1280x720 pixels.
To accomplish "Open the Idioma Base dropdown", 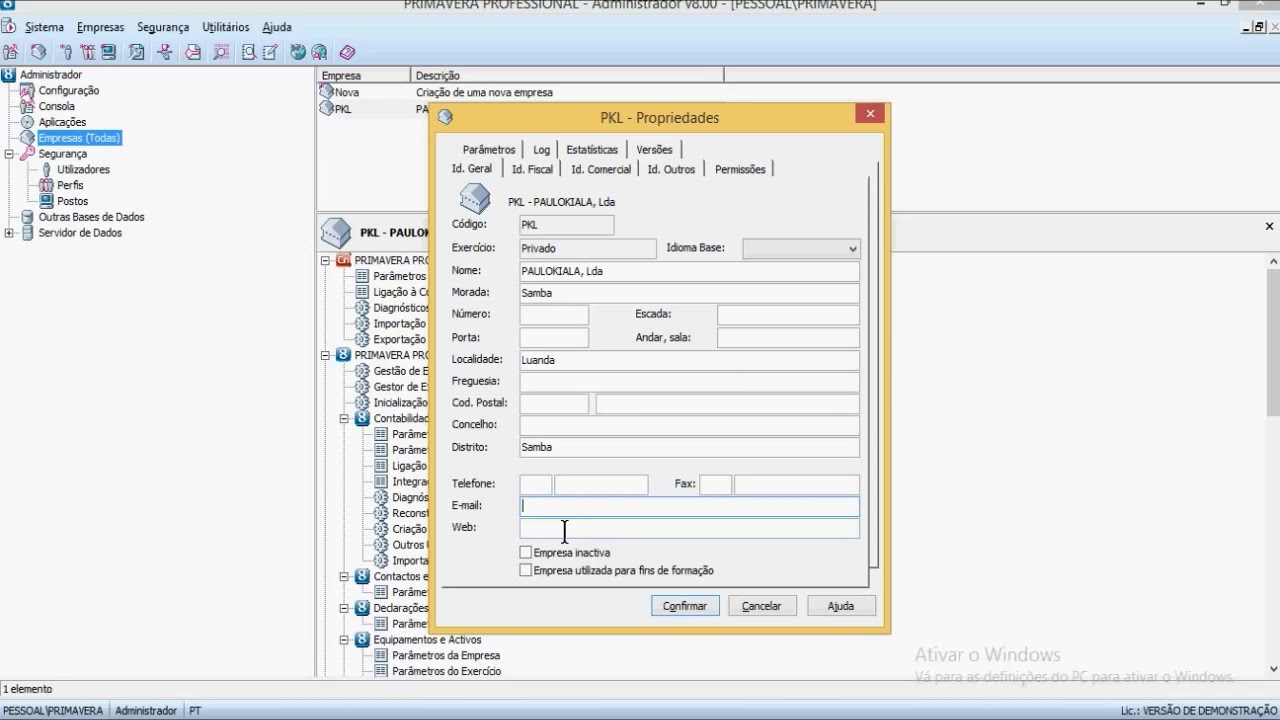I will pyautogui.click(x=852, y=249).
